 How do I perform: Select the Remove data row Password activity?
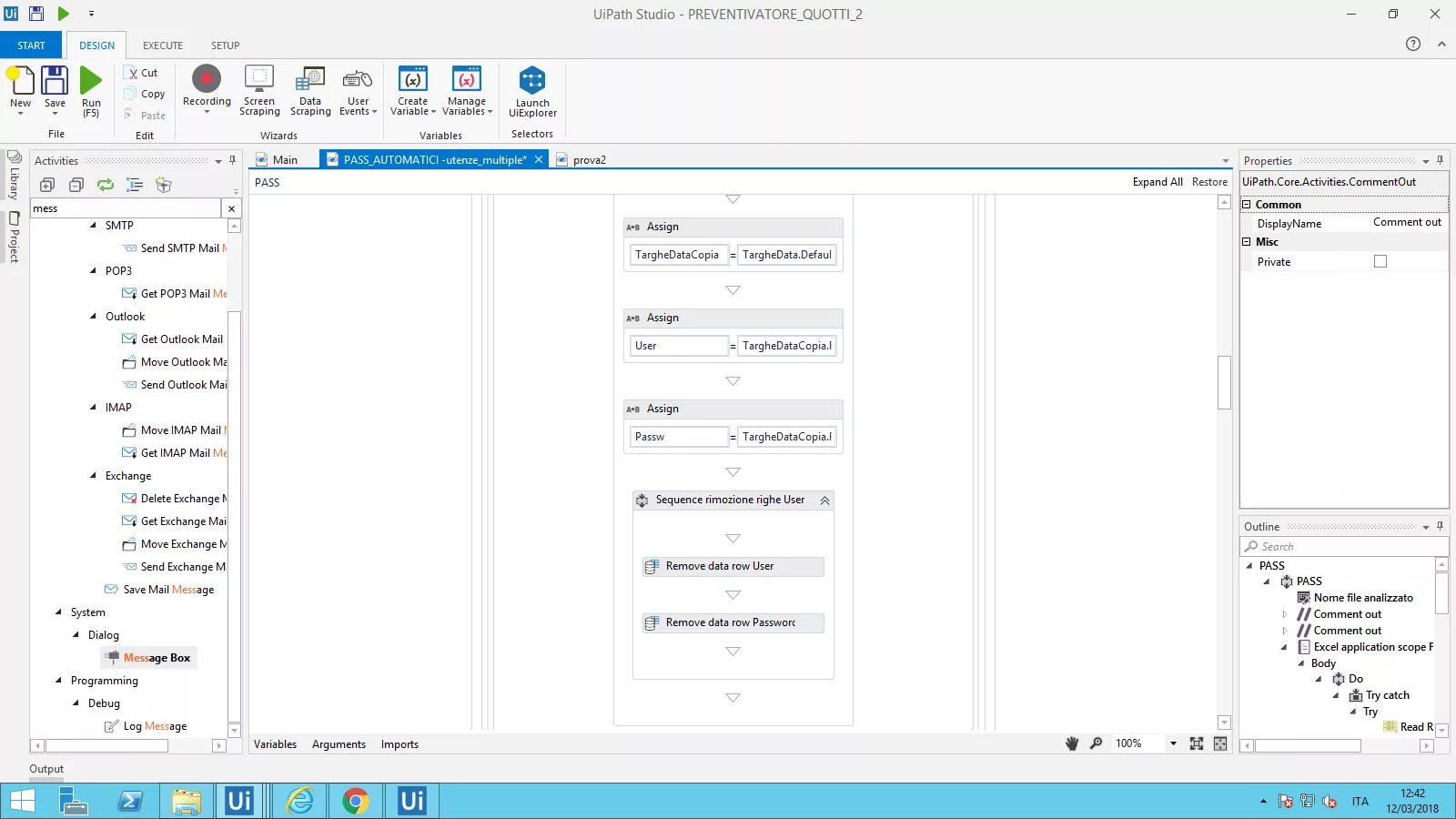pyautogui.click(x=733, y=622)
